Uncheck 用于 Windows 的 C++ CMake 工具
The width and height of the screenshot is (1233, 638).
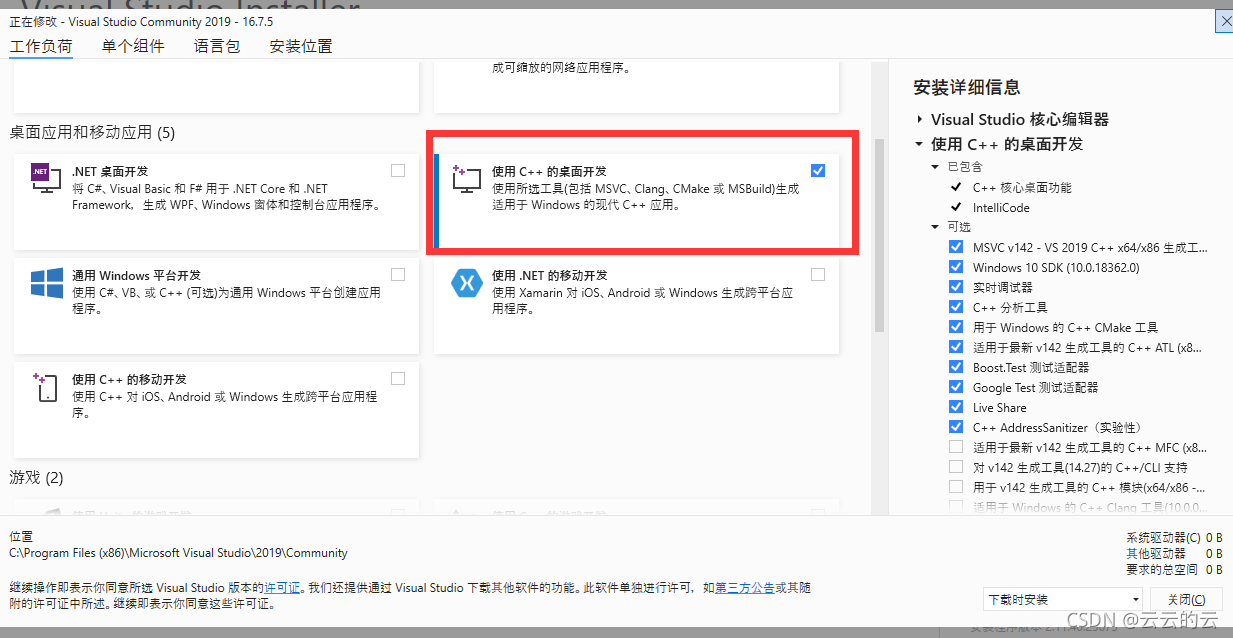point(956,327)
